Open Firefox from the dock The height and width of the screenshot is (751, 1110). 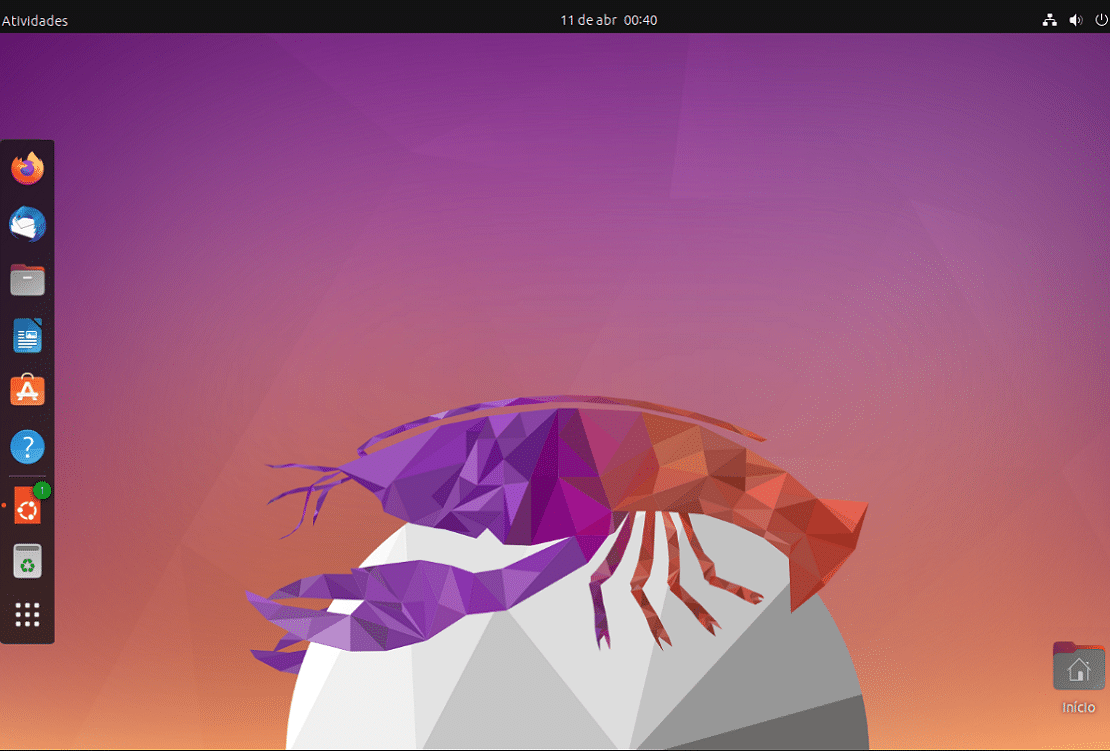click(x=28, y=168)
